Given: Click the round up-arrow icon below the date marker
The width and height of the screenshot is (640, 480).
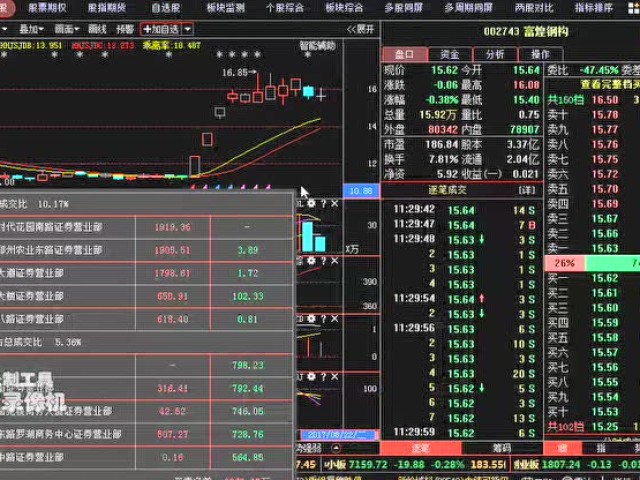Looking at the screenshot, I should [x=336, y=448].
